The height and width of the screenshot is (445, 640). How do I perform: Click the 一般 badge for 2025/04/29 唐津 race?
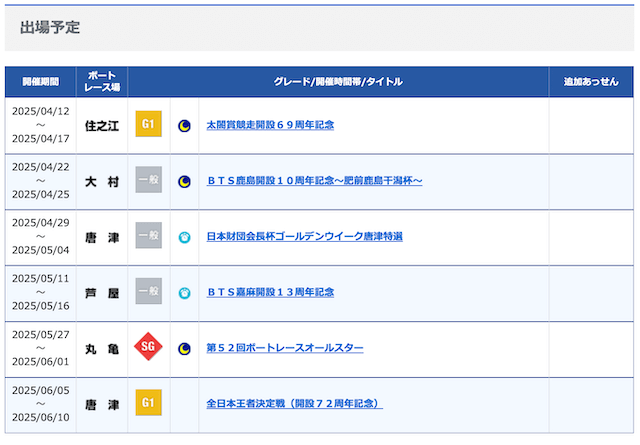pyautogui.click(x=149, y=235)
